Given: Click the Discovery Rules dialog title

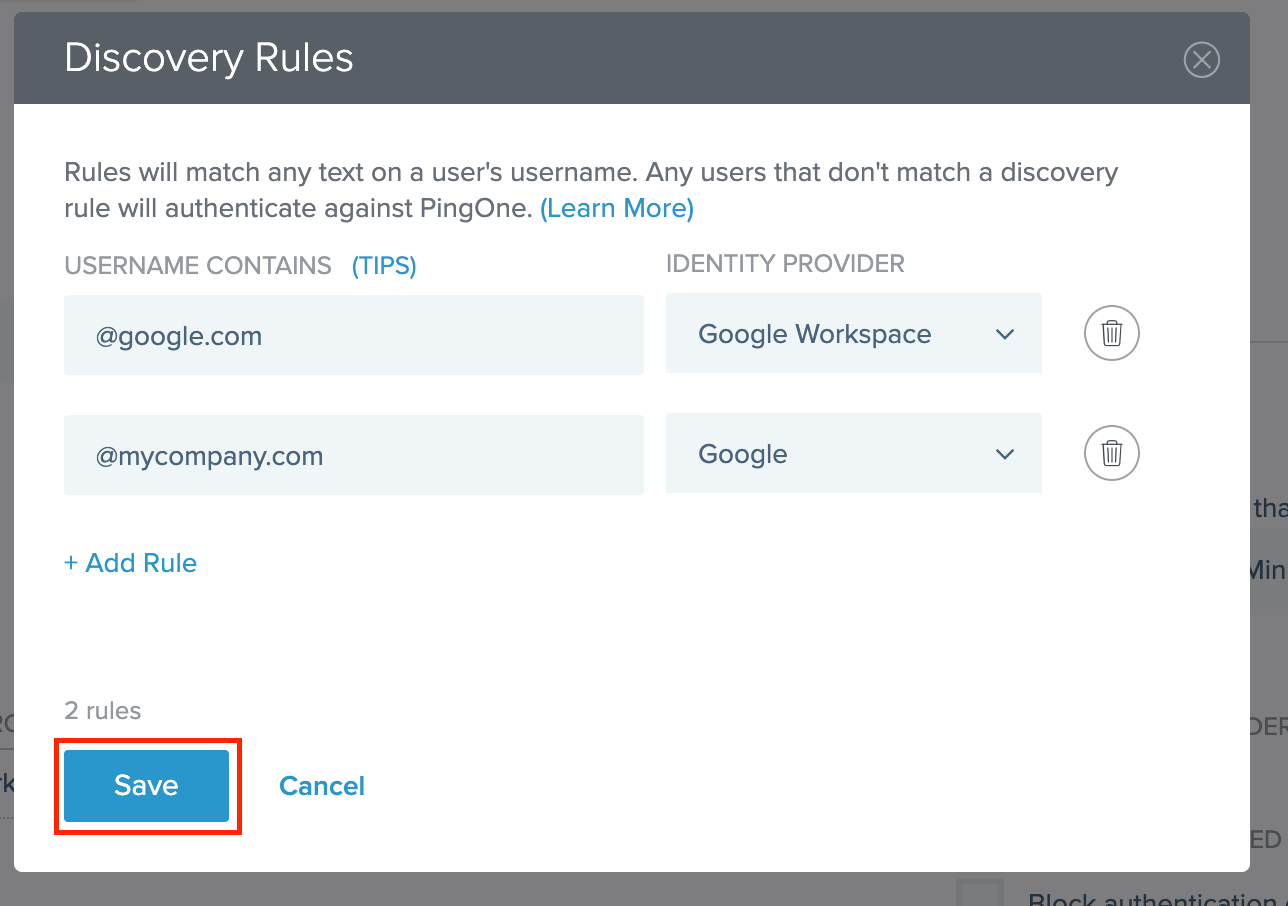Looking at the screenshot, I should tap(209, 59).
